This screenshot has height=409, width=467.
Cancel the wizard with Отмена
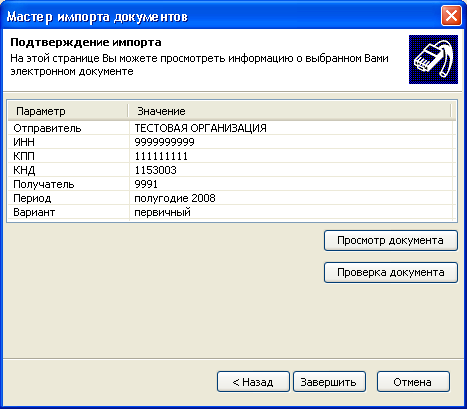pyautogui.click(x=413, y=382)
